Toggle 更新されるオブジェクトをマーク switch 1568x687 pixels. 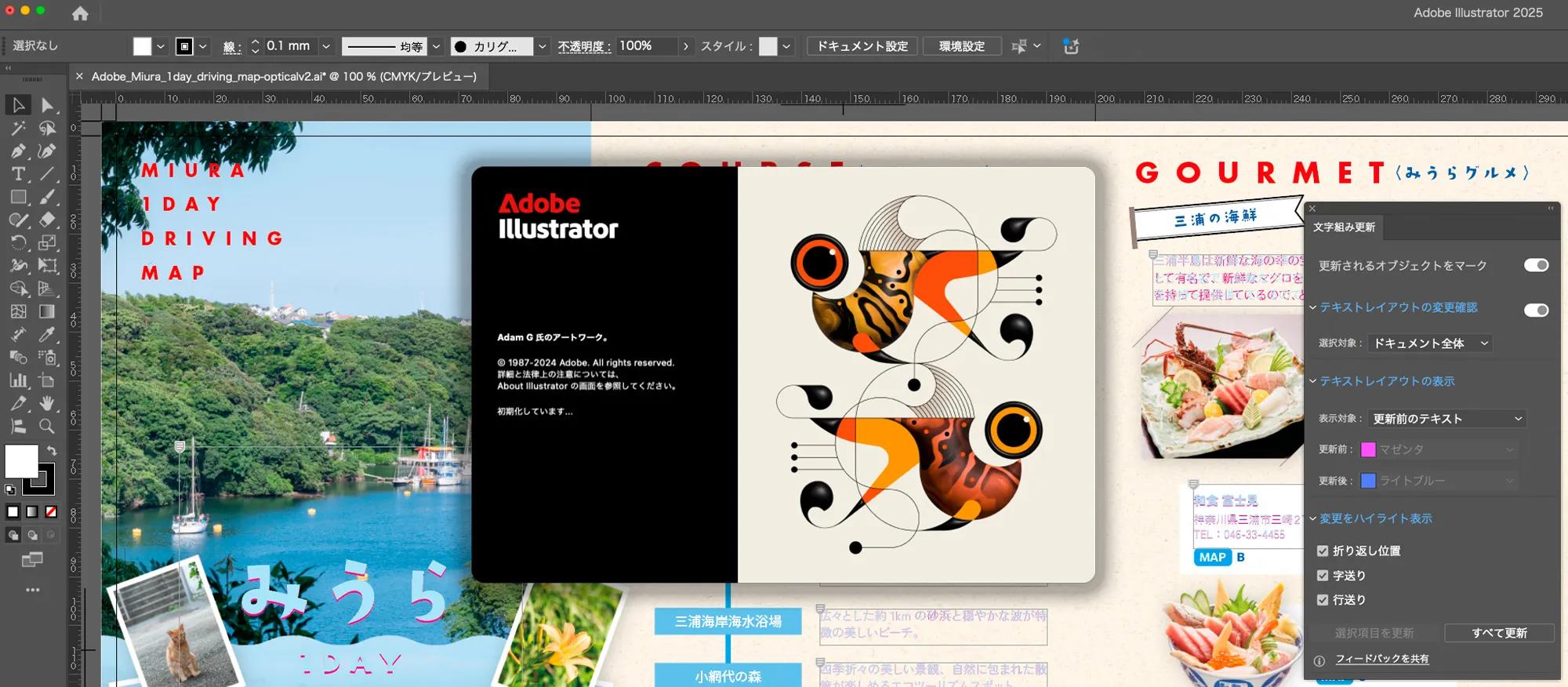(1536, 265)
